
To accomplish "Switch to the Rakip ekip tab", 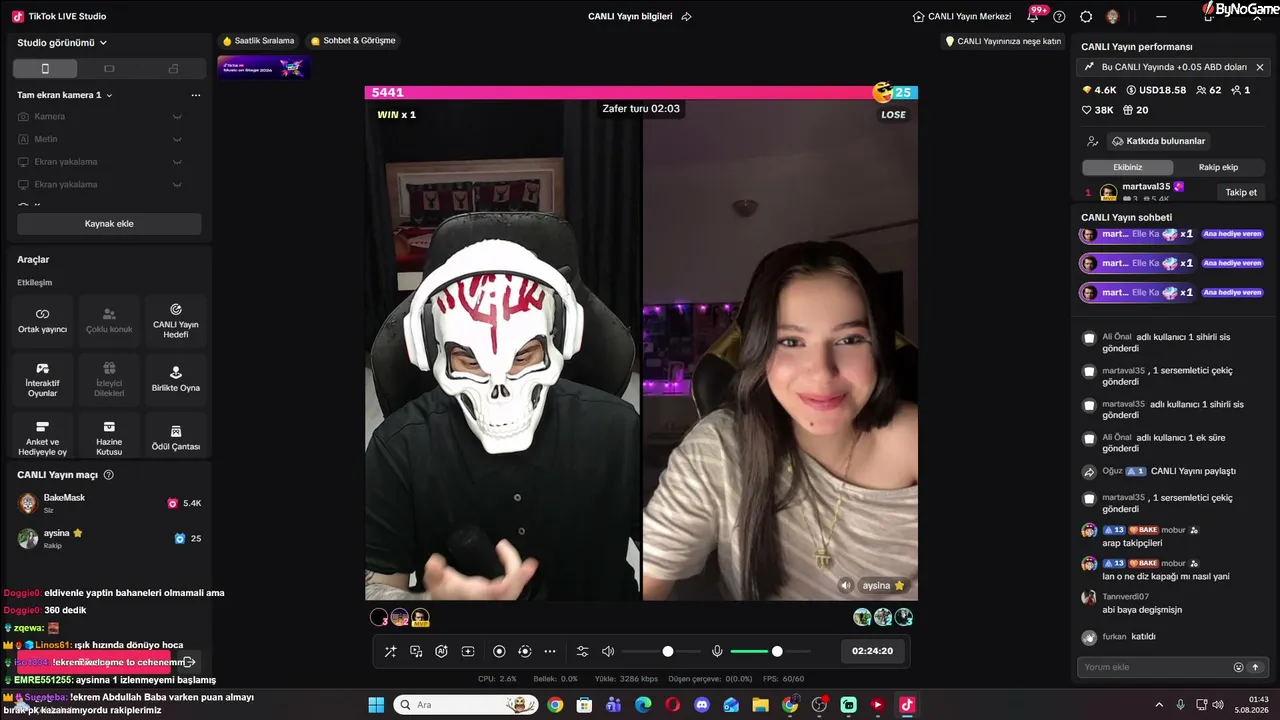I will tap(1218, 167).
